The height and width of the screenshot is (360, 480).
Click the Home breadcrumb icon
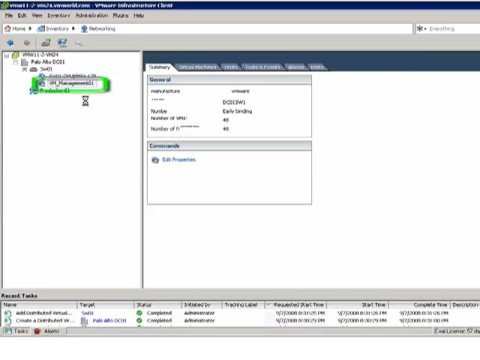(8, 29)
